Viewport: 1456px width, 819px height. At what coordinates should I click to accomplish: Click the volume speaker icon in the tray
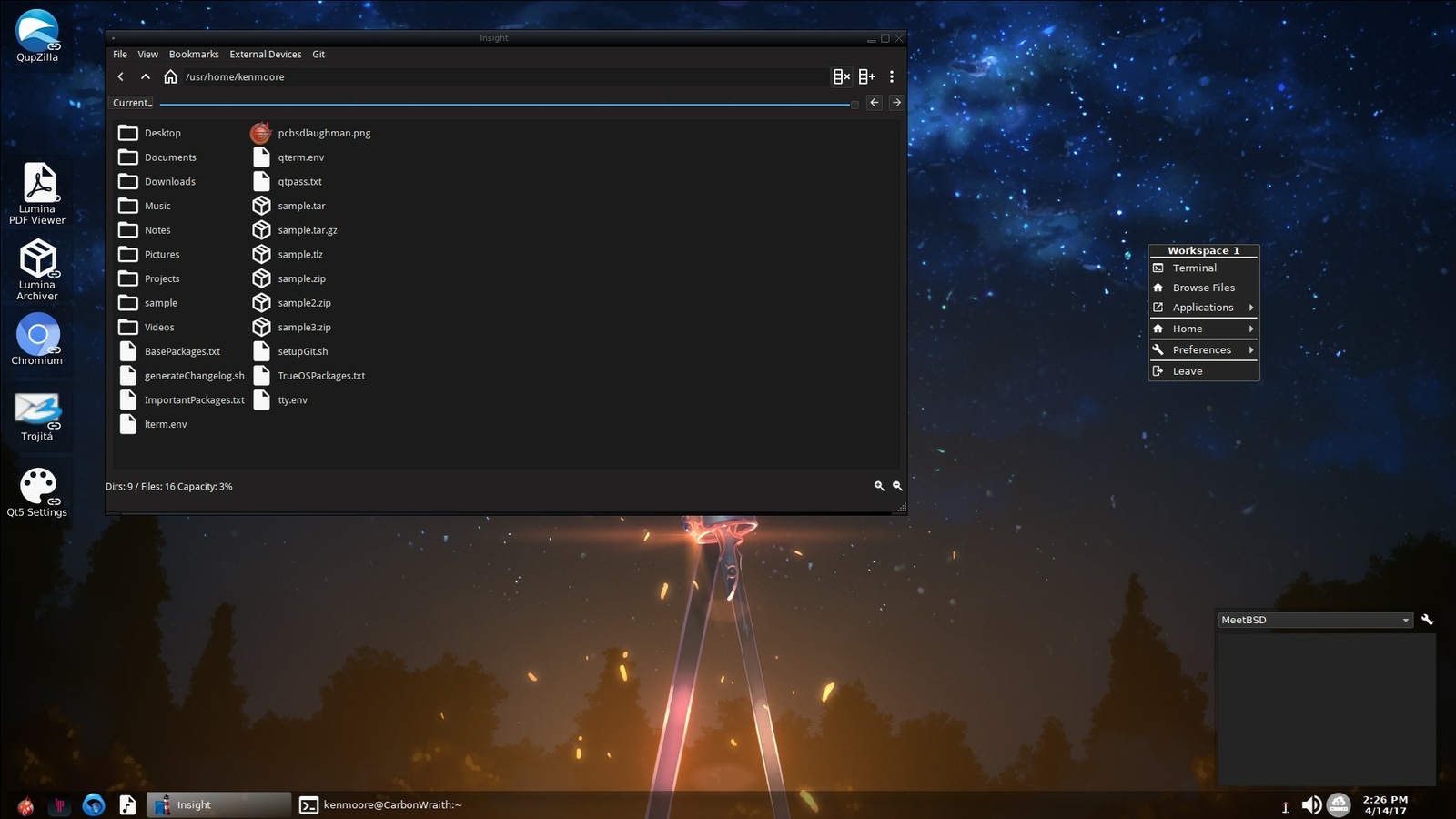[x=1311, y=804]
